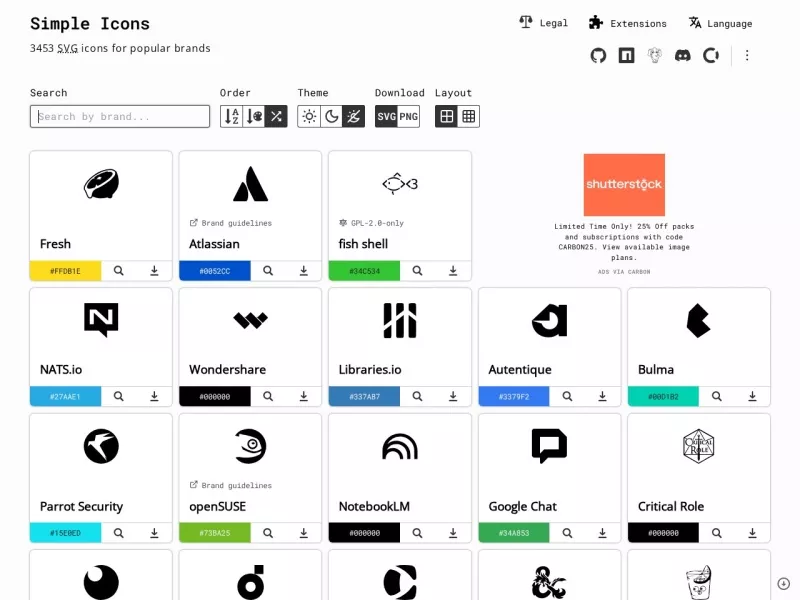The height and width of the screenshot is (600, 800).
Task: Open the Legal menu
Action: pyautogui.click(x=543, y=23)
